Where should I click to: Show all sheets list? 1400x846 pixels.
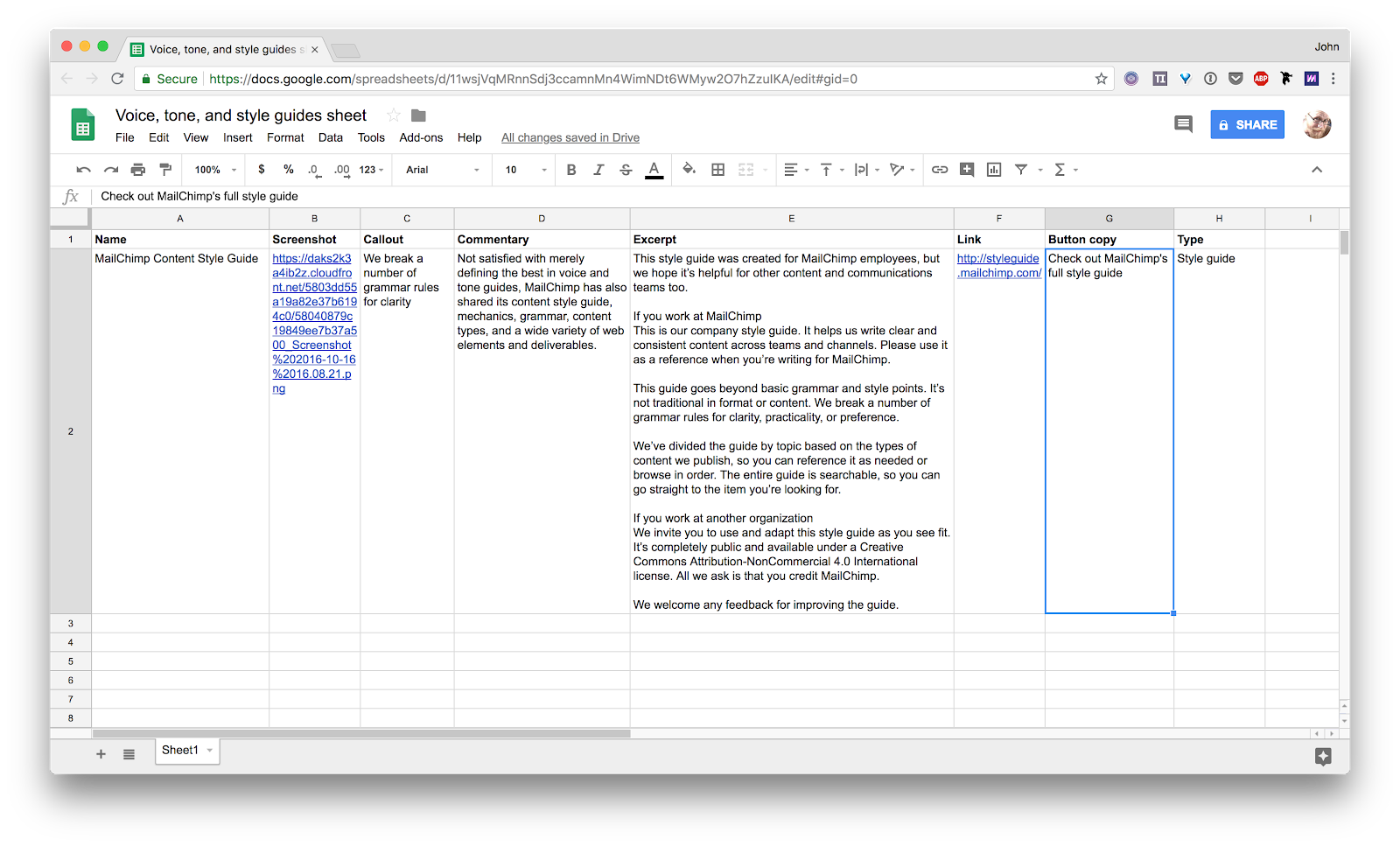129,754
